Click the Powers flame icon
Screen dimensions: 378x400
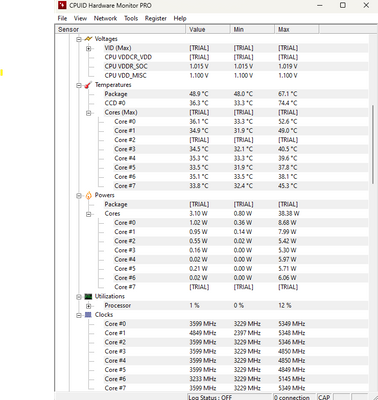[88, 195]
